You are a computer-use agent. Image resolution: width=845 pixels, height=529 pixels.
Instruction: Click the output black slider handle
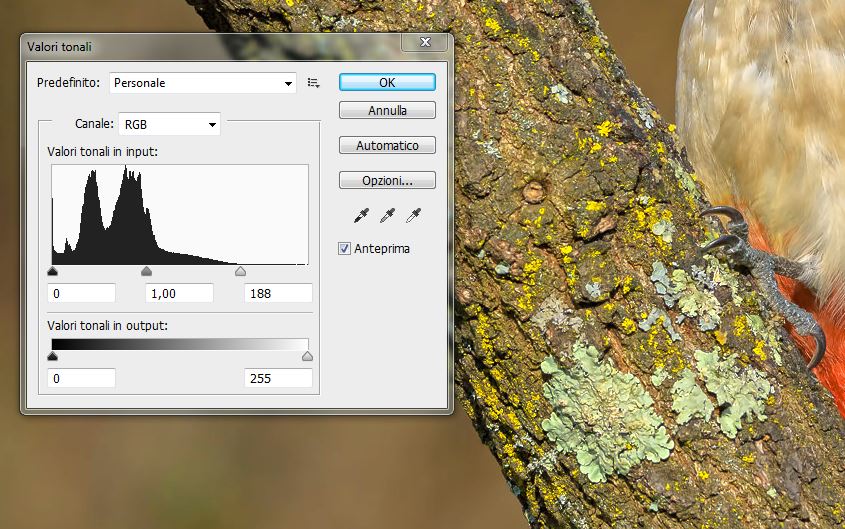click(x=53, y=356)
